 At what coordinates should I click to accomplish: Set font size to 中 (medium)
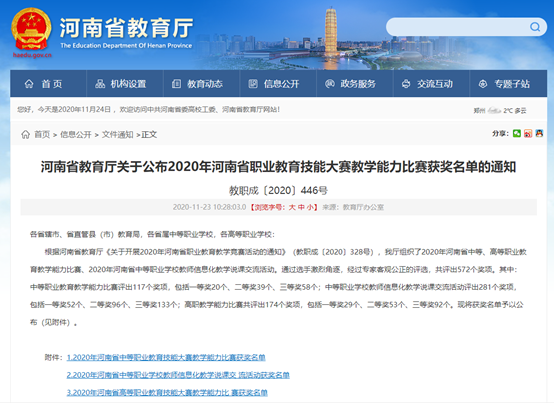point(301,207)
